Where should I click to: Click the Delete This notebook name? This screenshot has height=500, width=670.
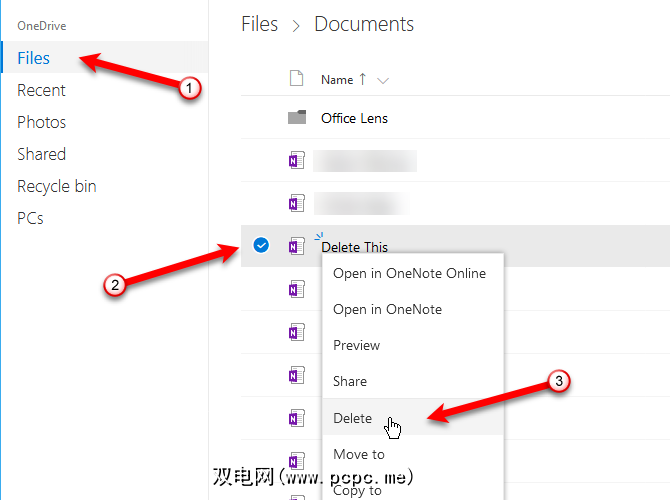click(354, 247)
